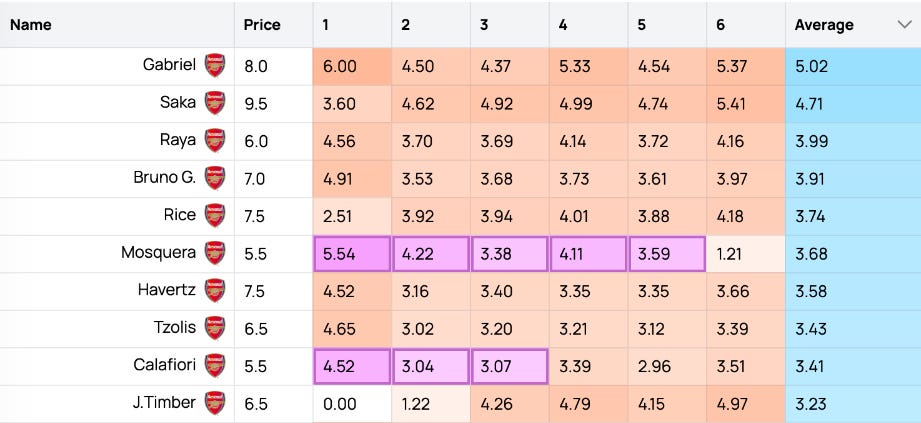The height and width of the screenshot is (423, 921).
Task: Sort by the Price column header
Action: point(262,25)
